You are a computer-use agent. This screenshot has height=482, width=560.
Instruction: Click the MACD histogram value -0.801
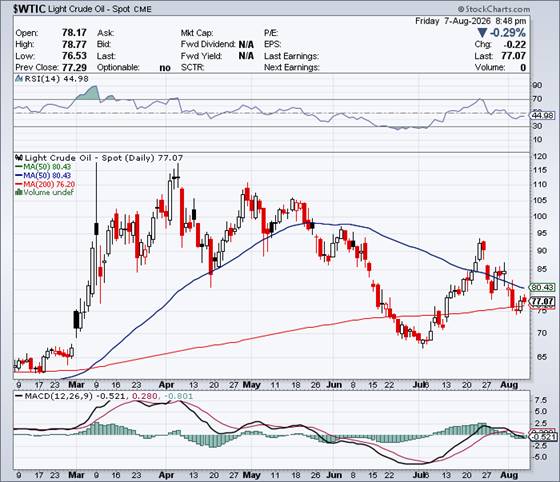pos(180,396)
